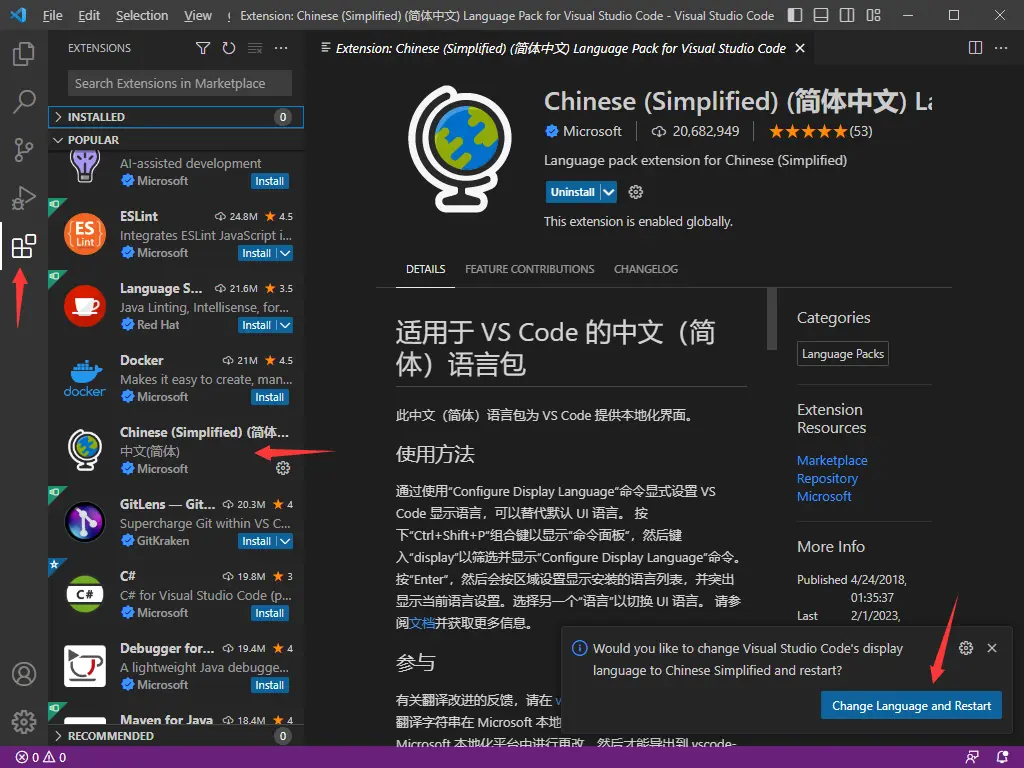Open the Manage gear for Chinese (Simplified) extension
1024x768 pixels.
pyautogui.click(x=283, y=467)
